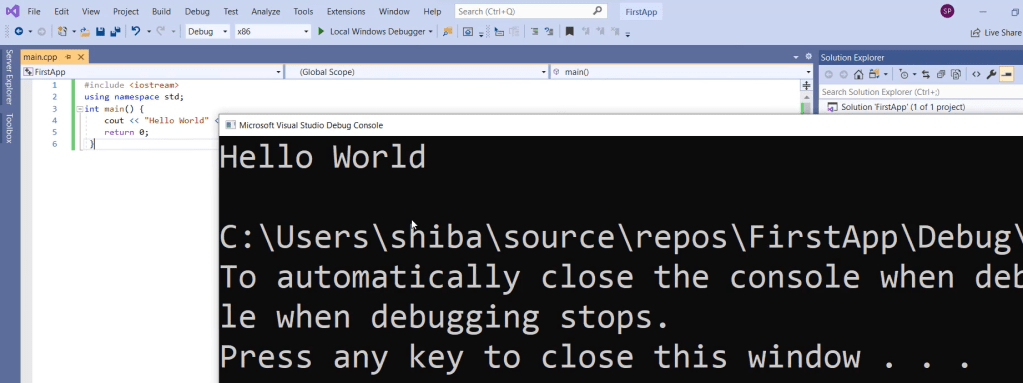Click the 'return 0;' code line
The height and width of the screenshot is (383, 1023).
pyautogui.click(x=127, y=132)
